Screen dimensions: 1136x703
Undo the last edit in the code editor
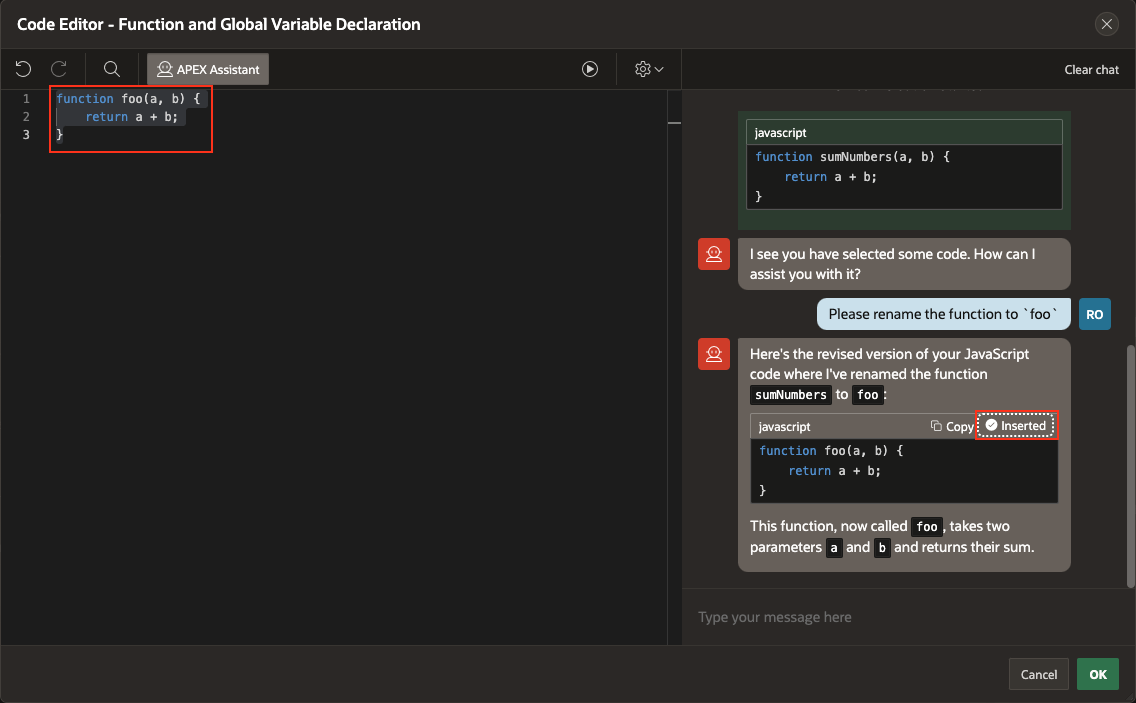point(22,68)
